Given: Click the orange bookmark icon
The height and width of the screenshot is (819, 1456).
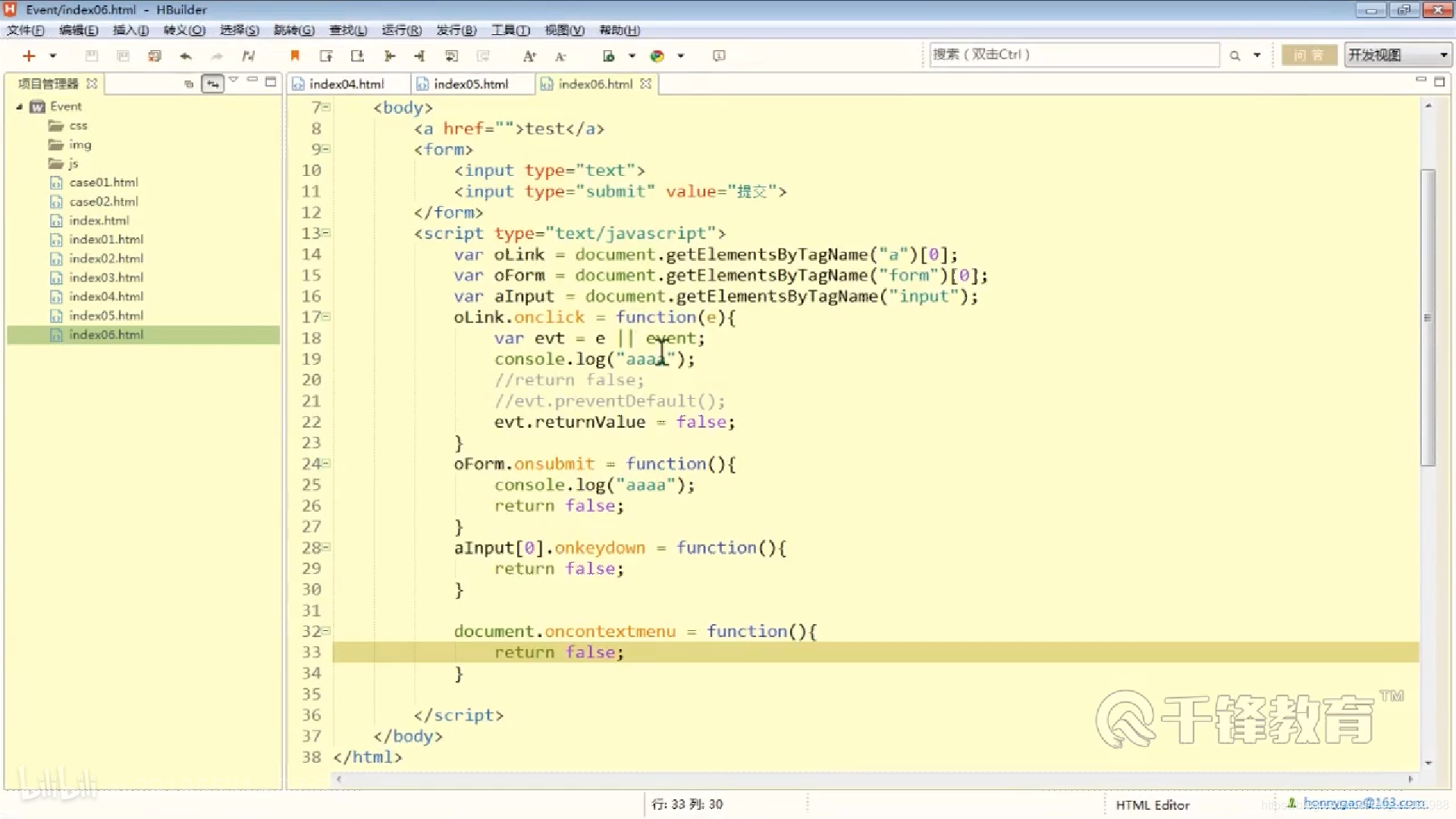Looking at the screenshot, I should tap(295, 55).
